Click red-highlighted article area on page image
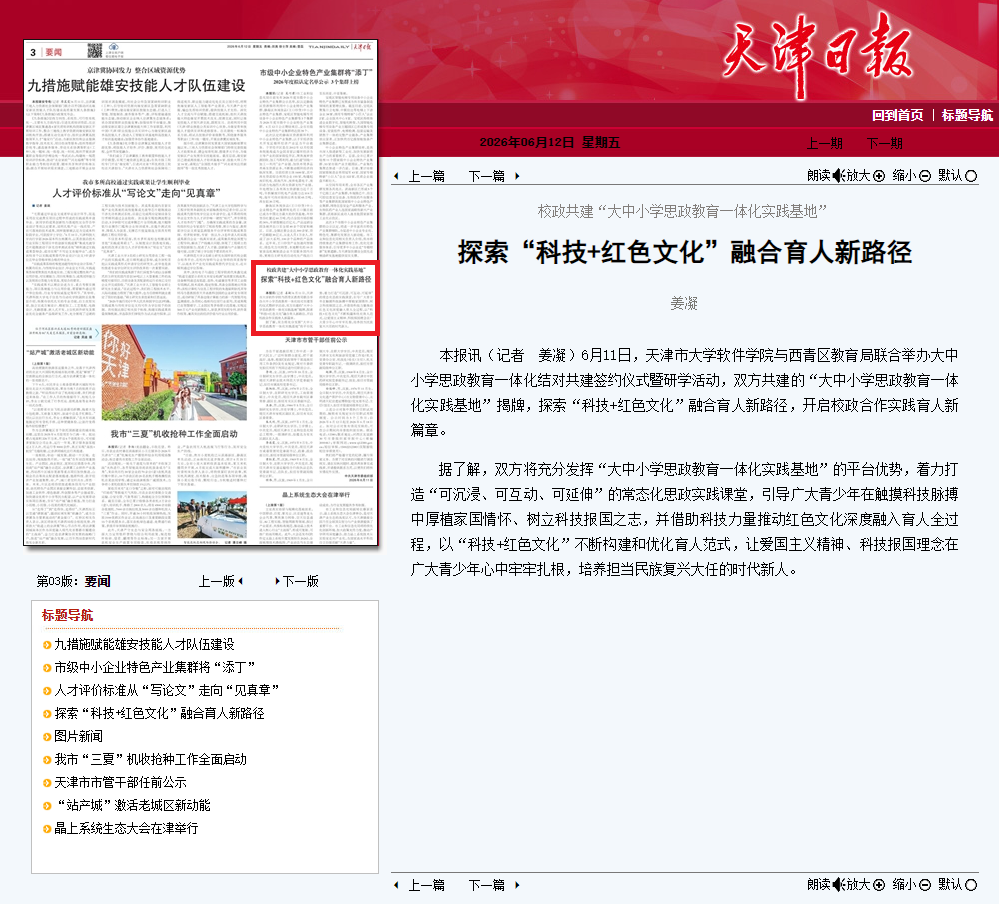 pos(315,297)
